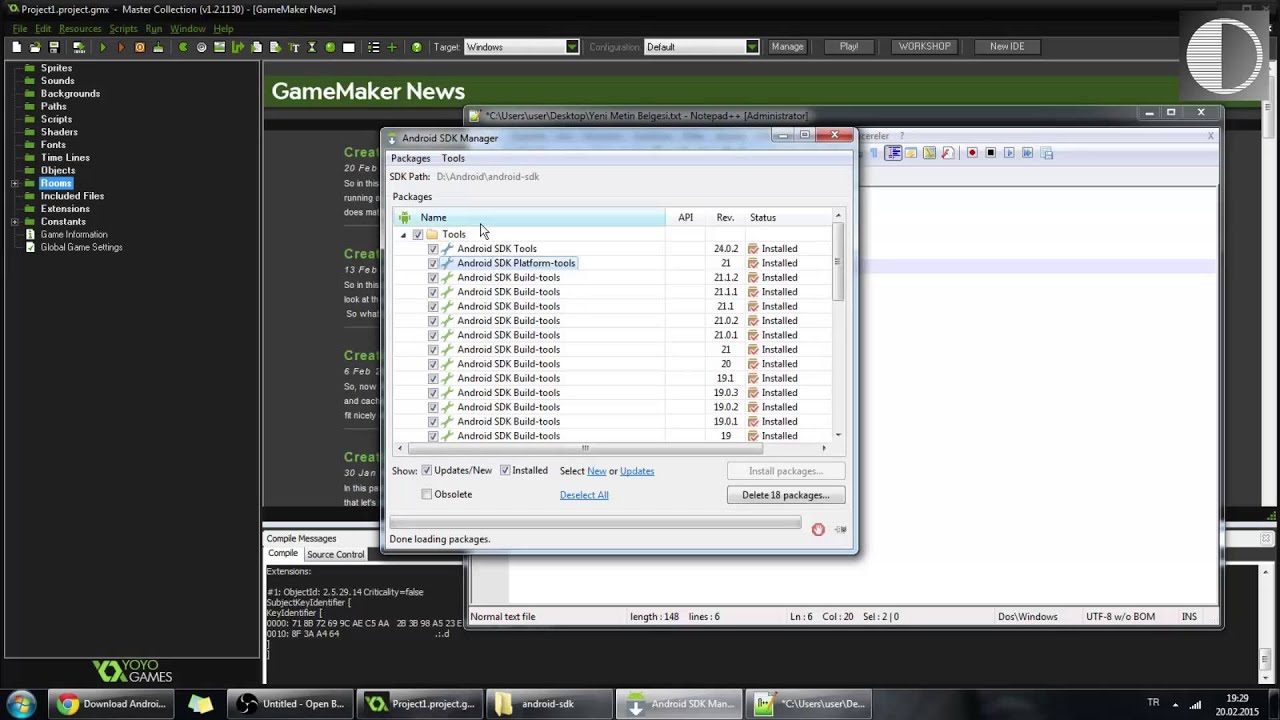The width and height of the screenshot is (1280, 720).
Task: Create a sprite using the Pac-Man icon
Action: [x=183, y=47]
